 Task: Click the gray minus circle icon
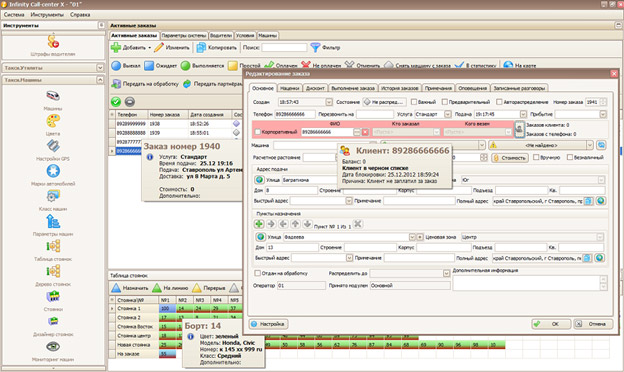click(130, 102)
